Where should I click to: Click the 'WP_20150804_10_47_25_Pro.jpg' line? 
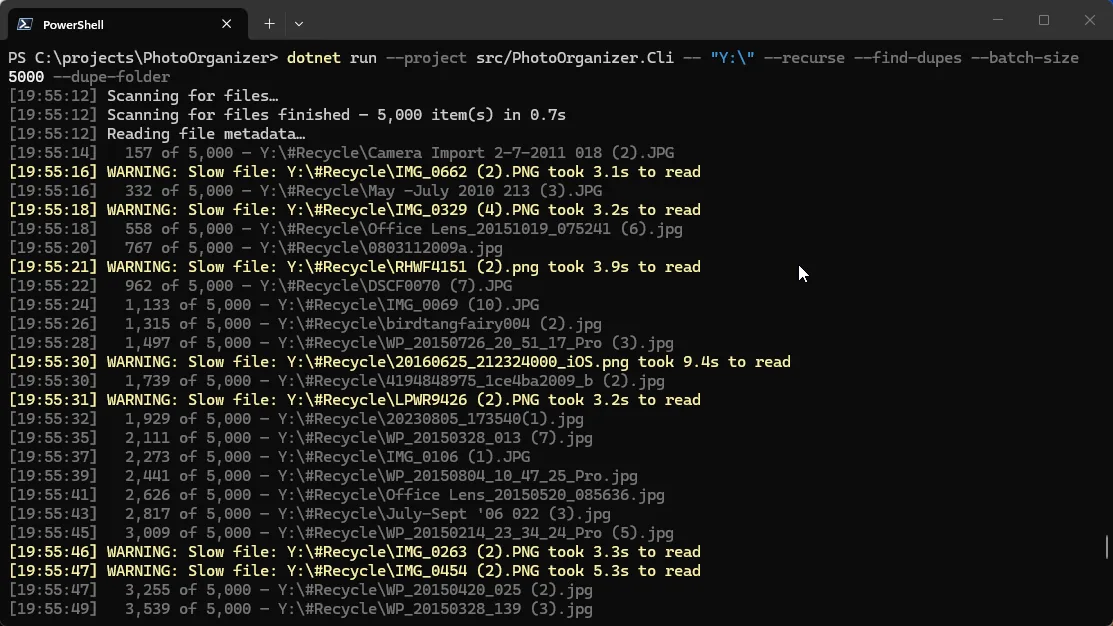pyautogui.click(x=323, y=476)
